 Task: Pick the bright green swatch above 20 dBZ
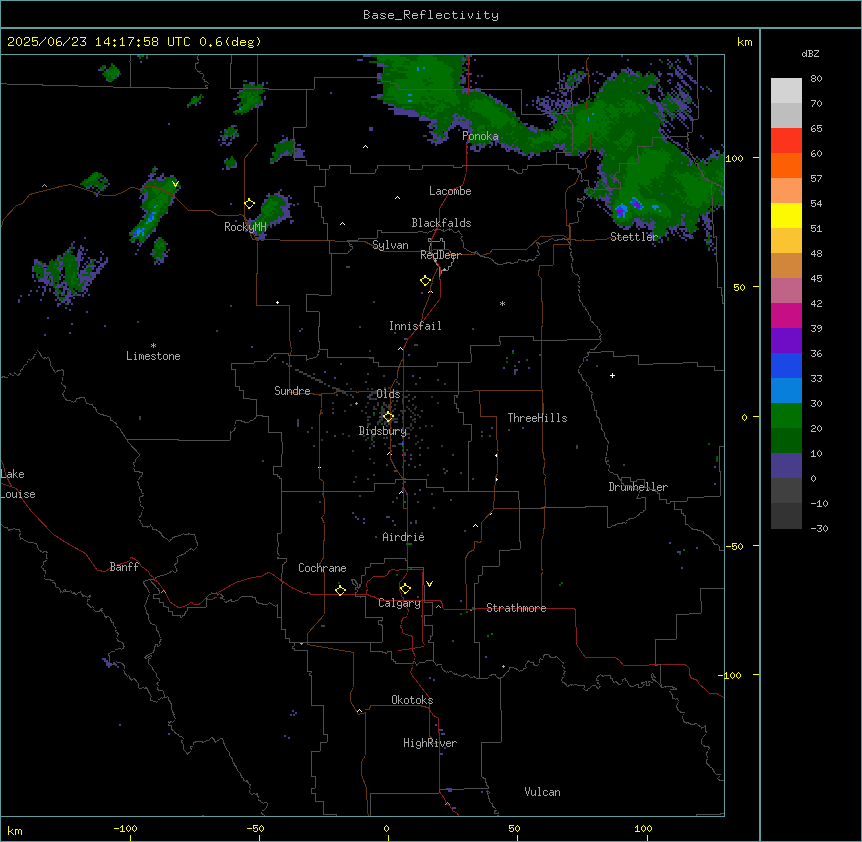(786, 416)
